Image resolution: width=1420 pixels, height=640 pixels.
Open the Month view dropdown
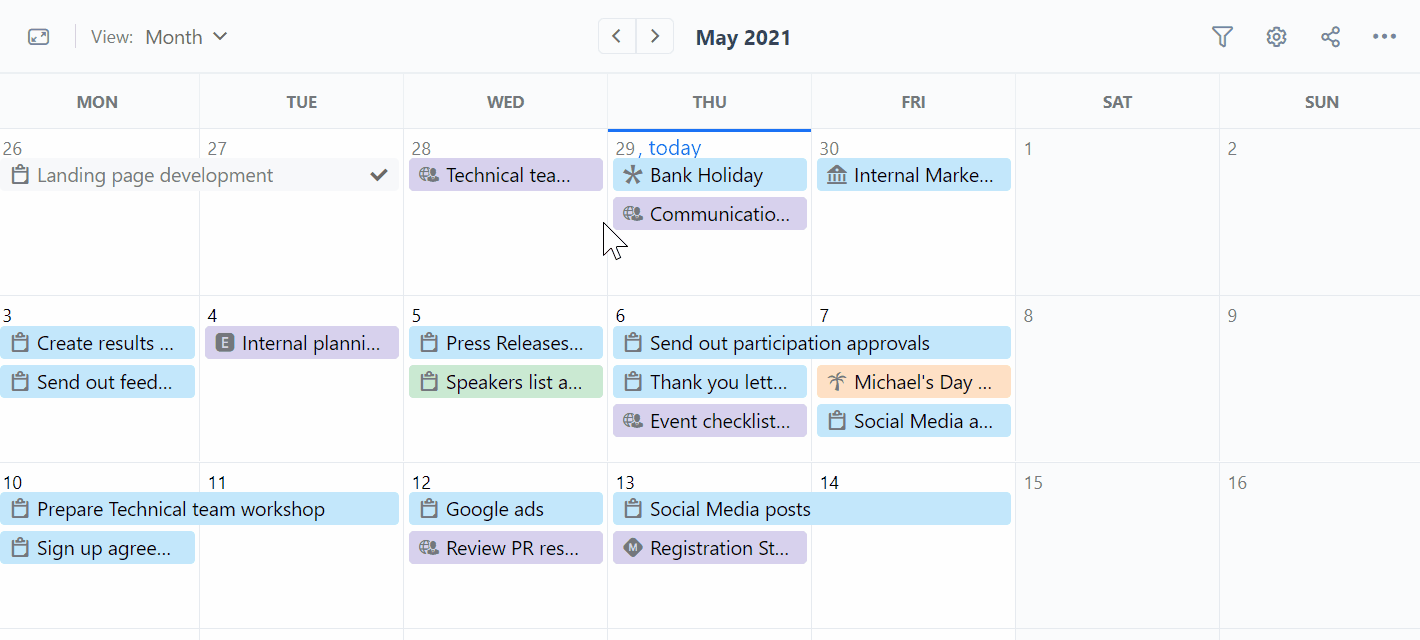pos(186,37)
